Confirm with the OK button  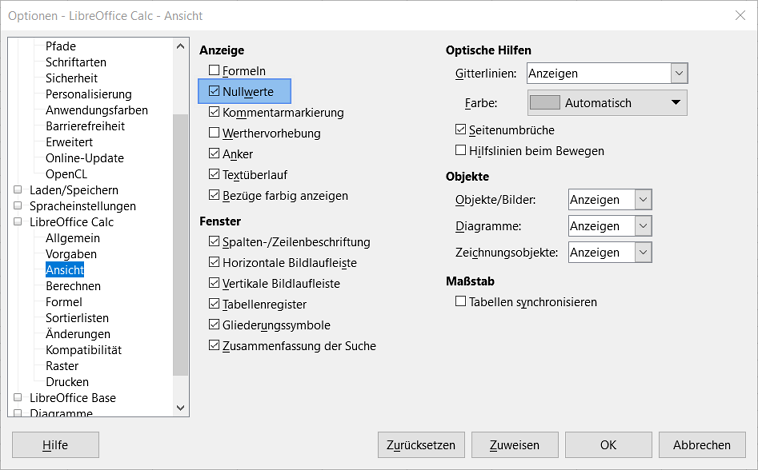click(x=609, y=445)
